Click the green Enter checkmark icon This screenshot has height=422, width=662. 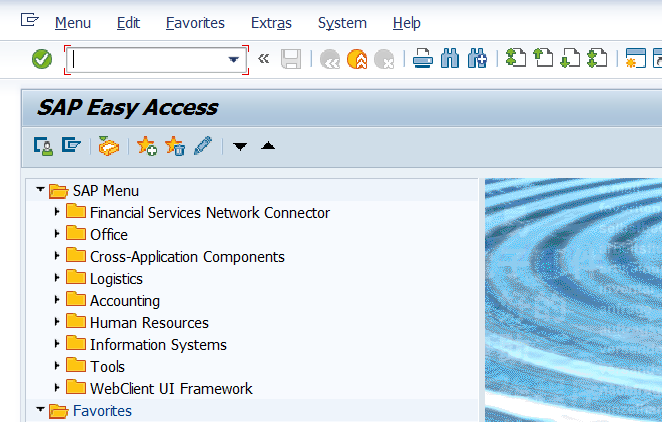point(42,60)
